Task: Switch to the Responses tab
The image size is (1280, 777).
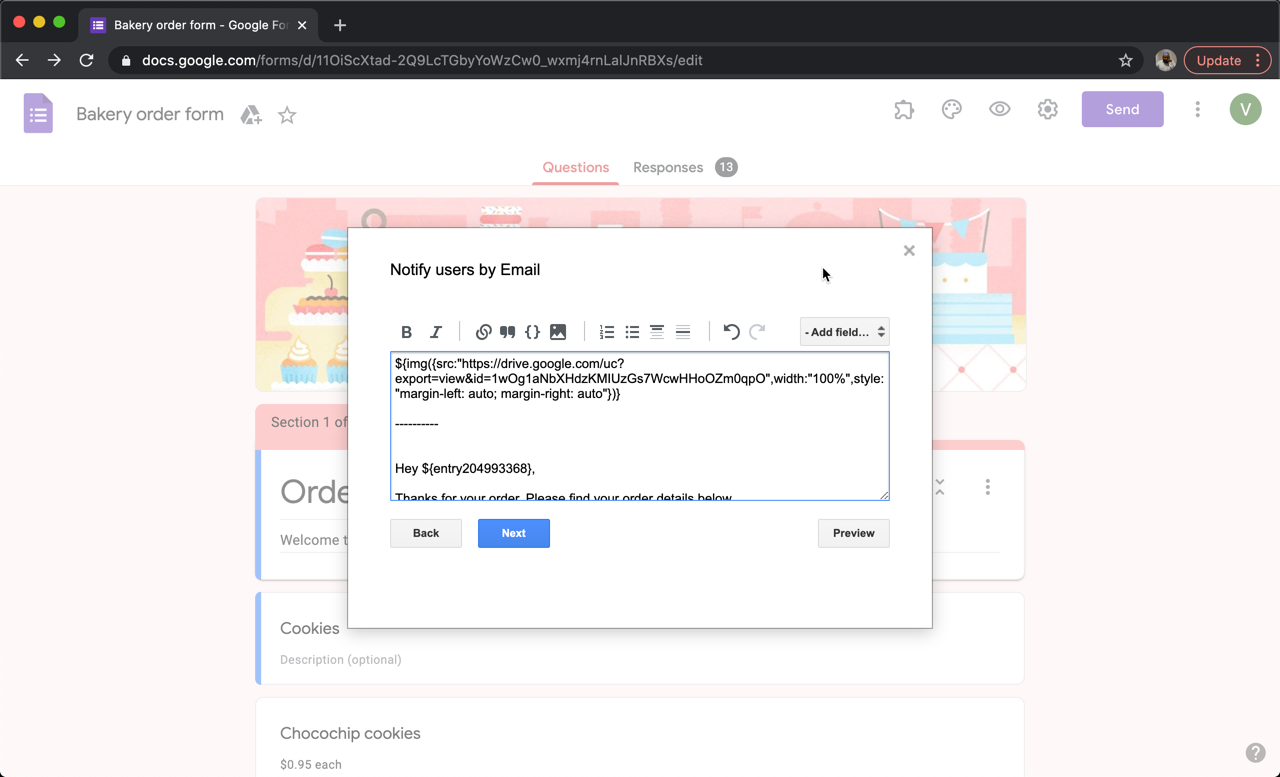Action: [x=668, y=167]
